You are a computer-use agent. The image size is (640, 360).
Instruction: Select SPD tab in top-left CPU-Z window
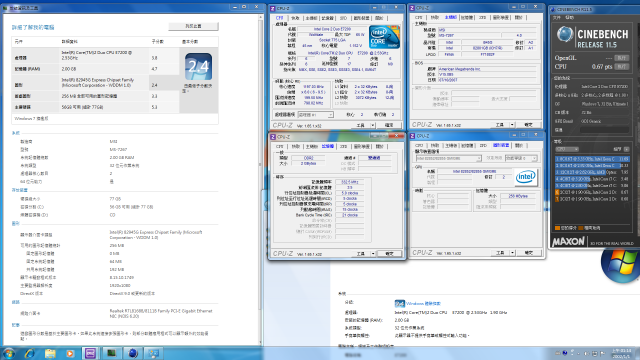tap(343, 18)
